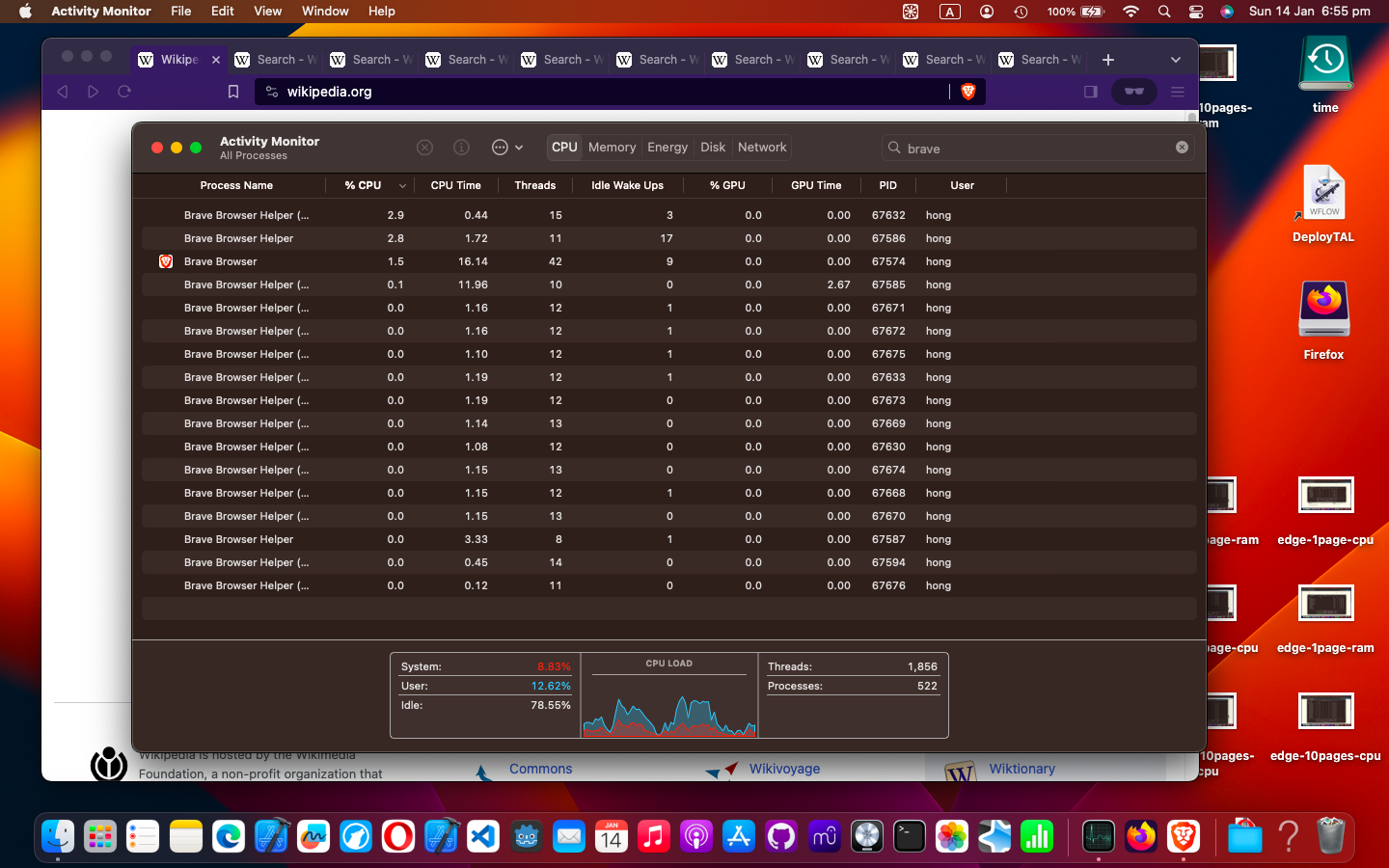The width and height of the screenshot is (1389, 868).
Task: Open the more options (…) dropdown in Activity Monitor
Action: (x=501, y=147)
